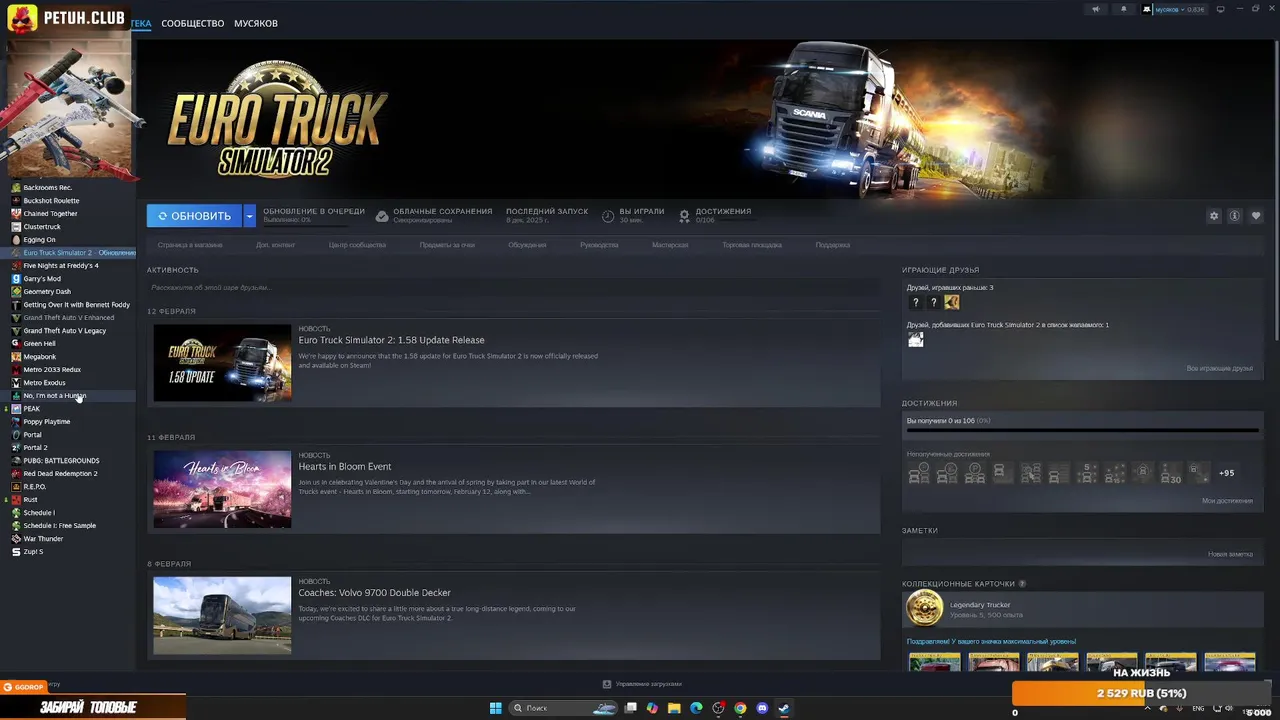Open Microsoft Edge from the taskbar
This screenshot has width=1280, height=720.
point(696,708)
